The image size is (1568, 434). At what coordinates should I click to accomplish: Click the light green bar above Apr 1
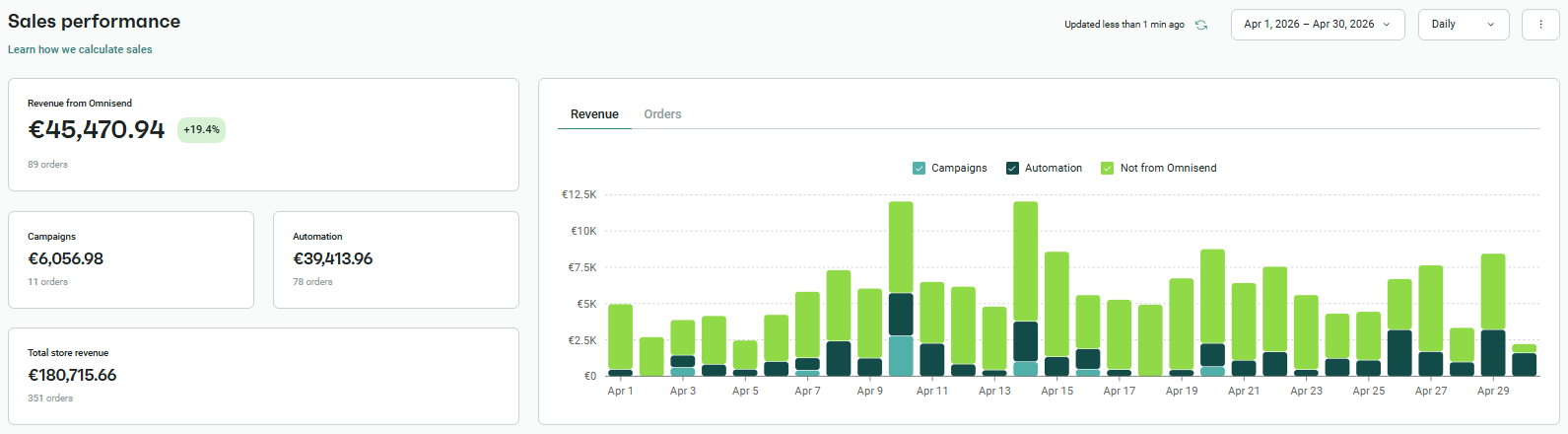[620, 336]
